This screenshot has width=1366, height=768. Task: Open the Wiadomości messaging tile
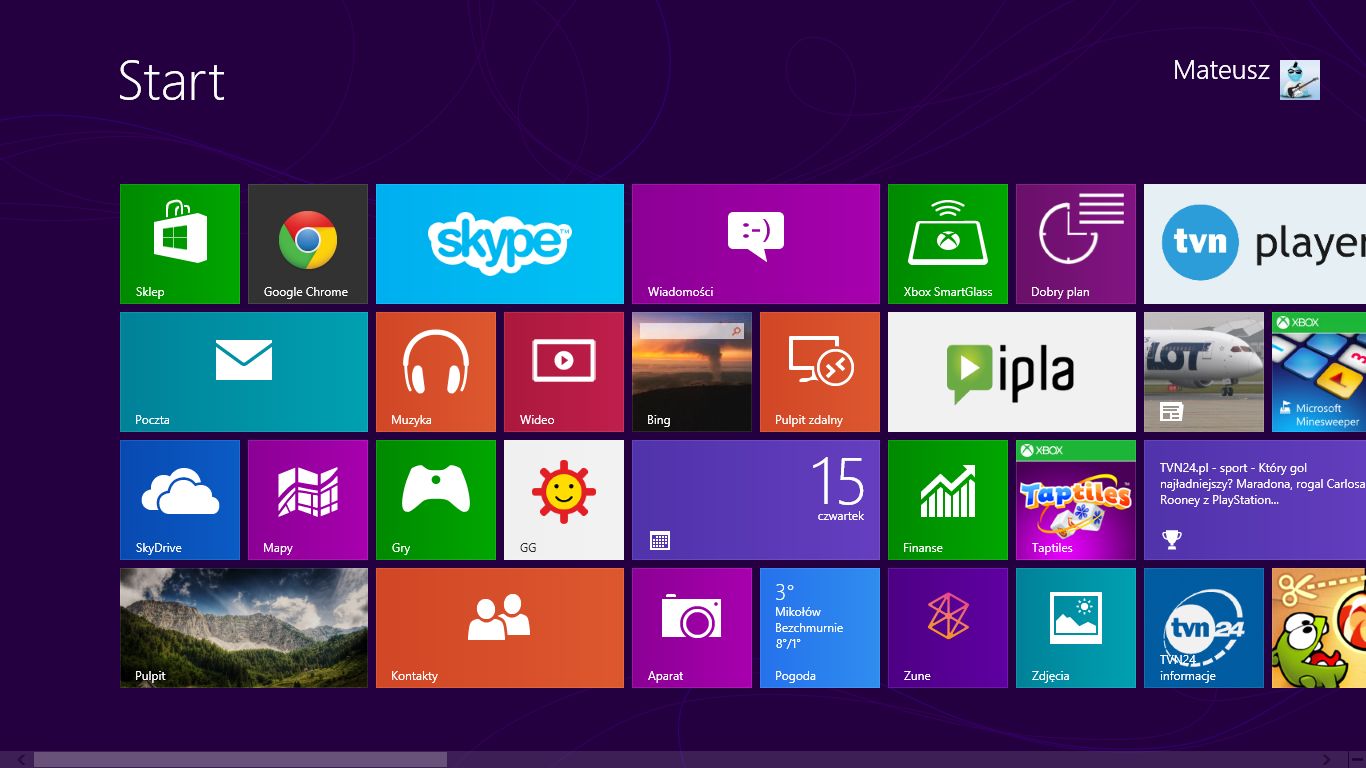(x=756, y=244)
